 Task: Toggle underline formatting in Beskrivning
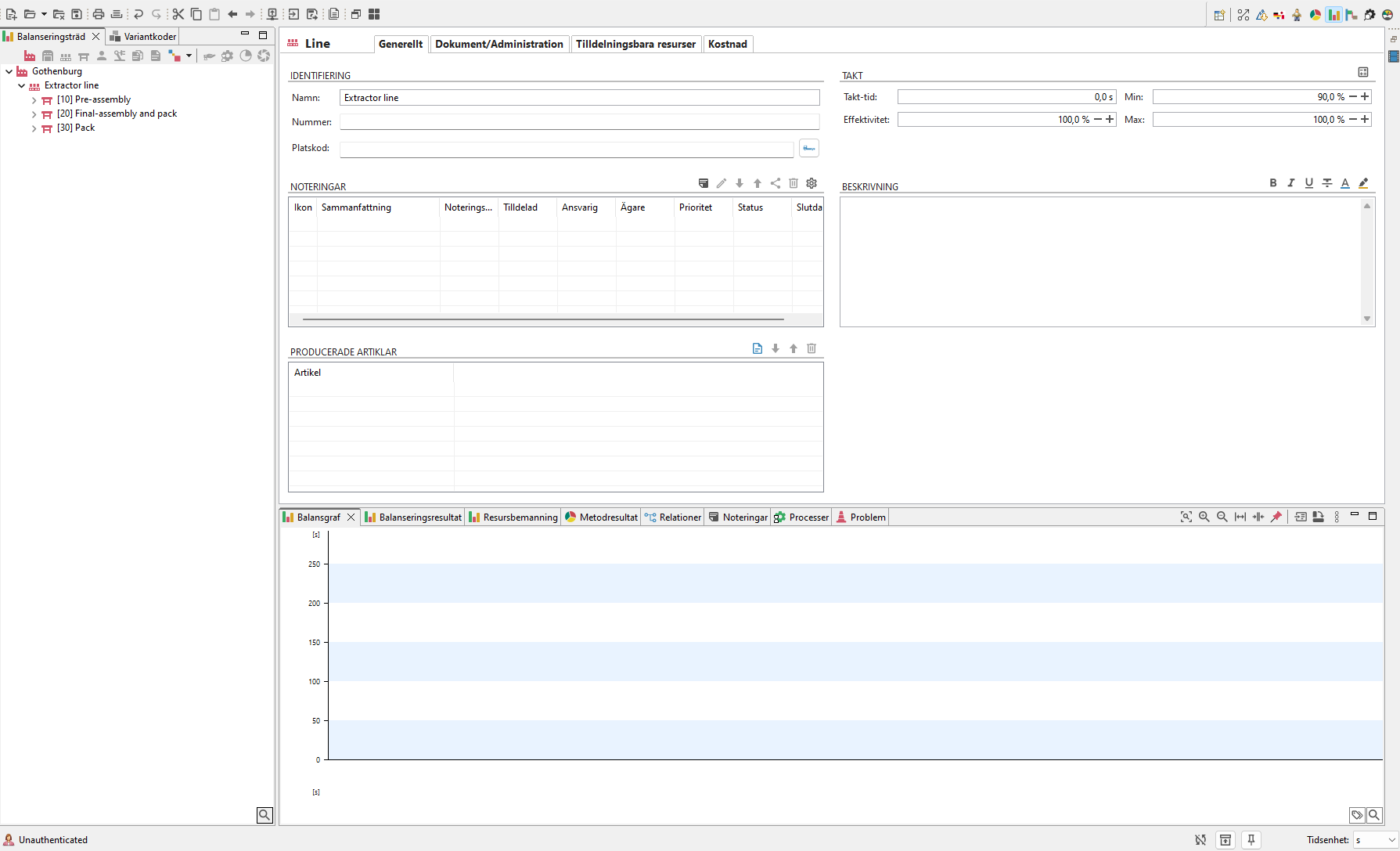click(1309, 183)
